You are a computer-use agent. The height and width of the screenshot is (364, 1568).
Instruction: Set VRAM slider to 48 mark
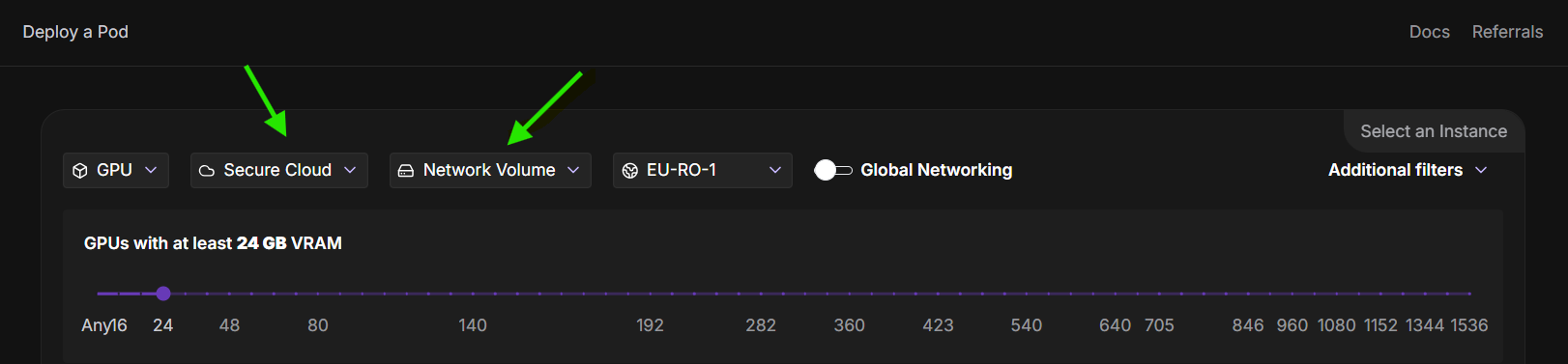(x=229, y=294)
